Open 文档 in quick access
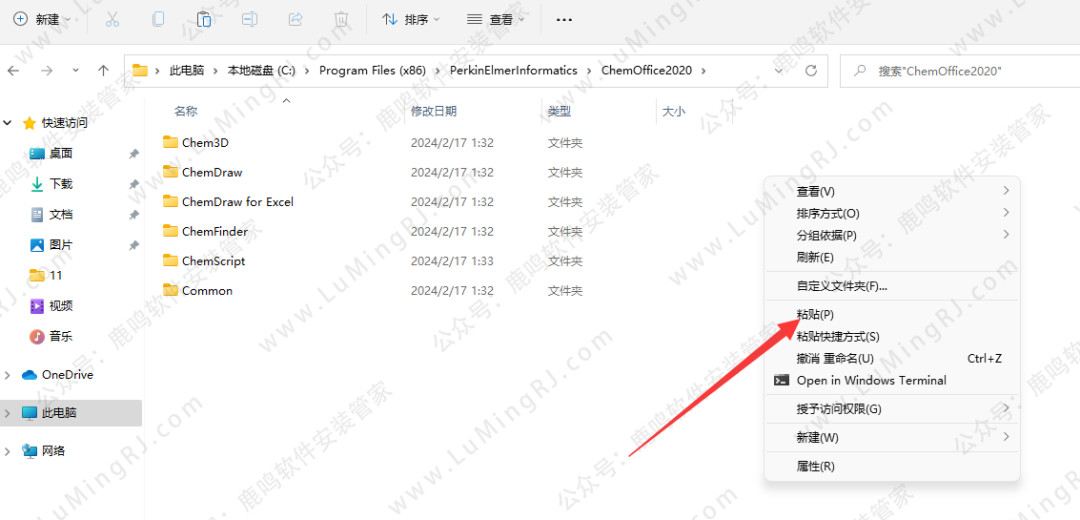The height and width of the screenshot is (520, 1080). (61, 214)
